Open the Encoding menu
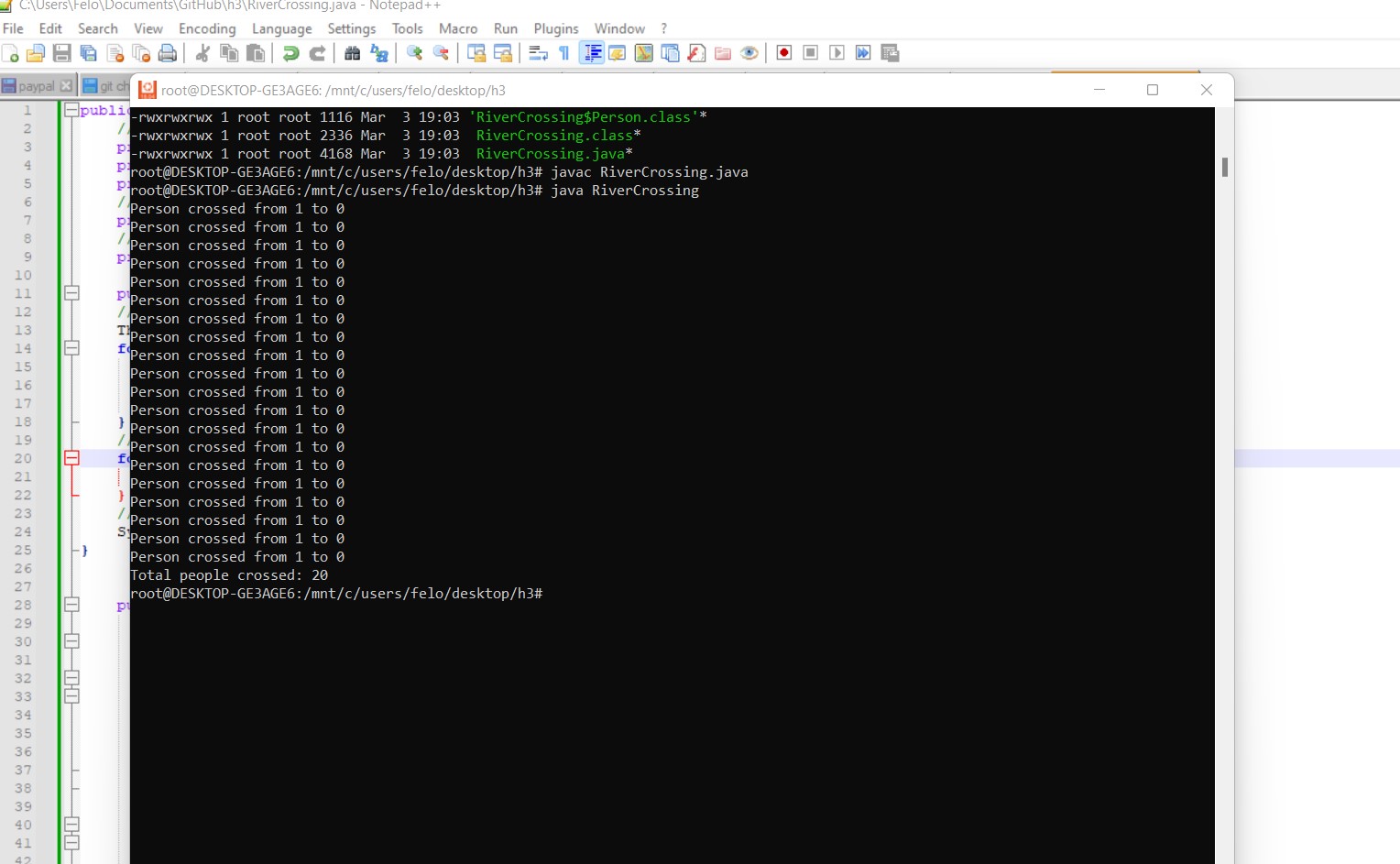This screenshot has height=864, width=1400. click(207, 28)
